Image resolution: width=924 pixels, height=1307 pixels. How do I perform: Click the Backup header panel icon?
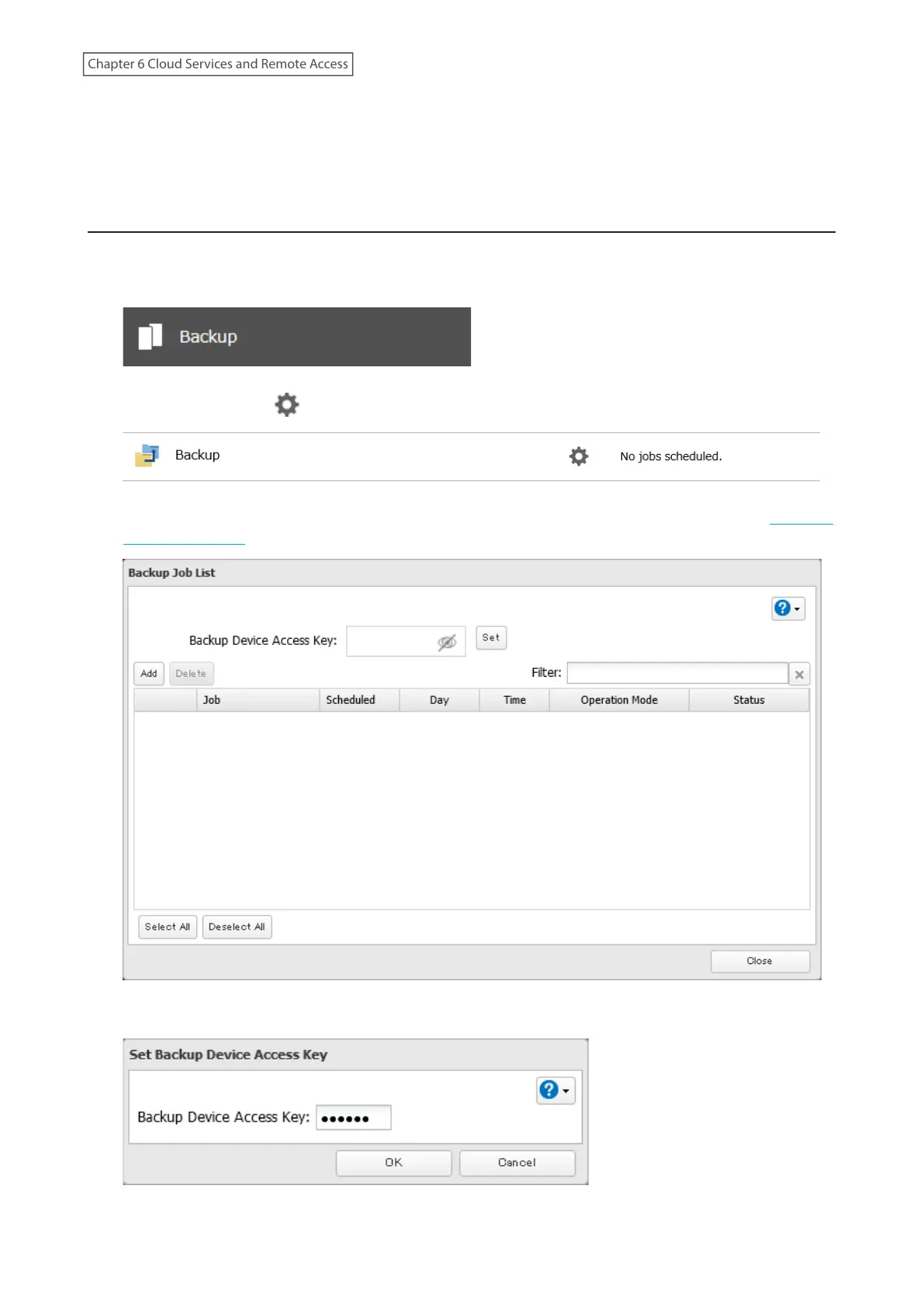tap(151, 337)
